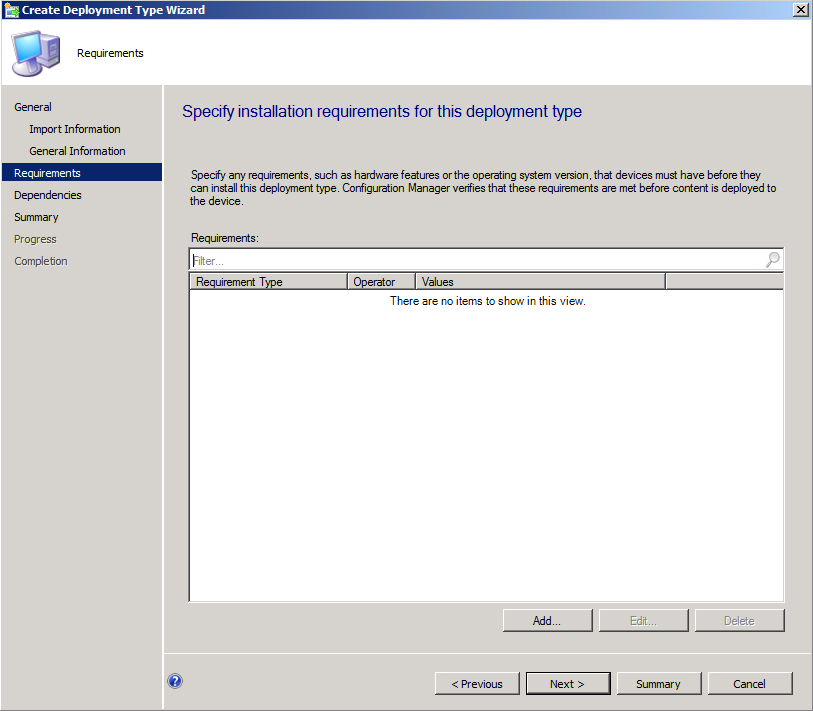
Task: Click inside the Filter input field
Action: (x=400, y=260)
